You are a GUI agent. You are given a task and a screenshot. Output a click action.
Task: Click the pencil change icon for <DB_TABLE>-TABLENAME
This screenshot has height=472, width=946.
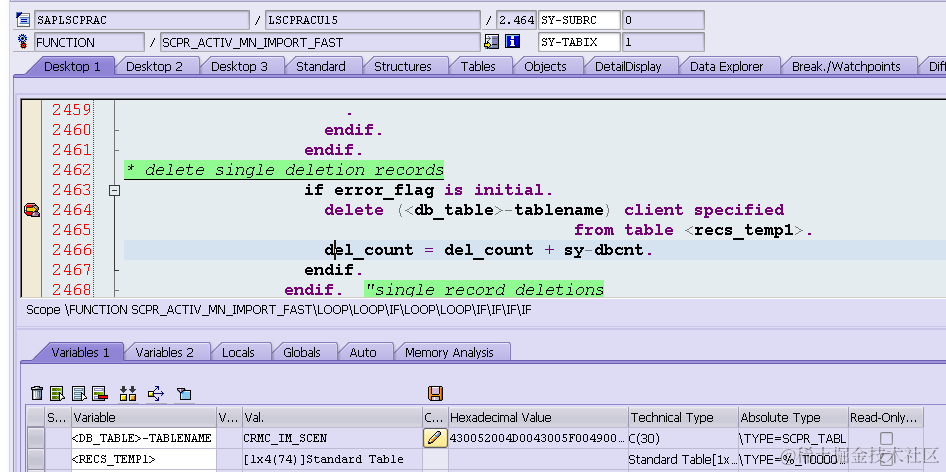(x=435, y=438)
